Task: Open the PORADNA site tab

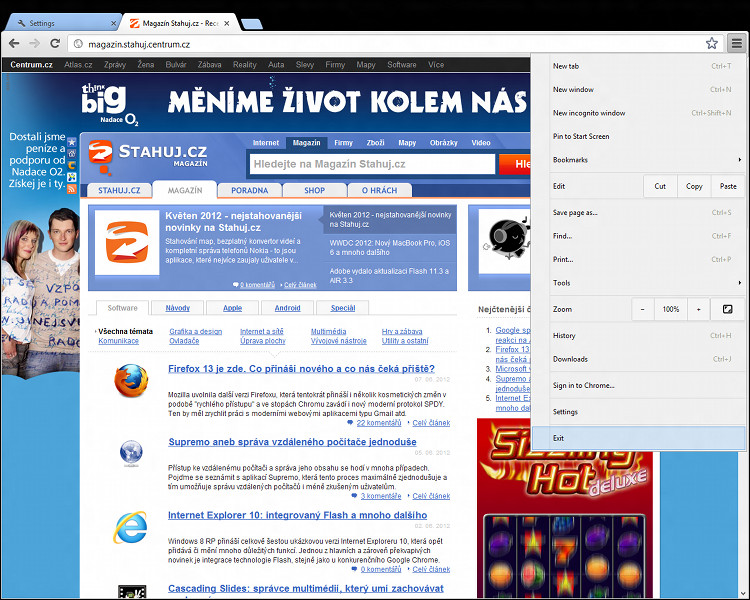Action: [250, 190]
